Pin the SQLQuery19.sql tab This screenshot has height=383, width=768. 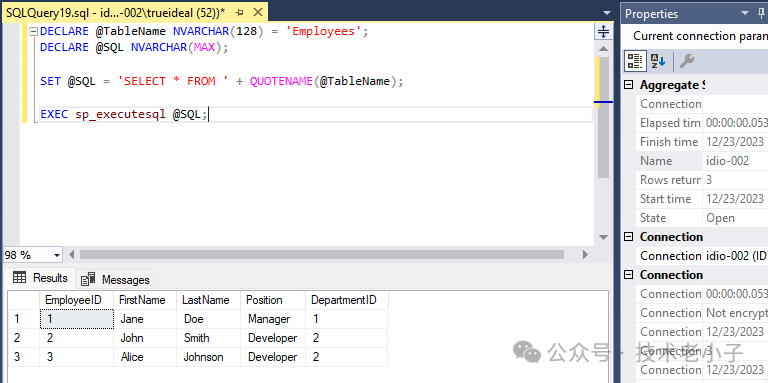coord(240,13)
